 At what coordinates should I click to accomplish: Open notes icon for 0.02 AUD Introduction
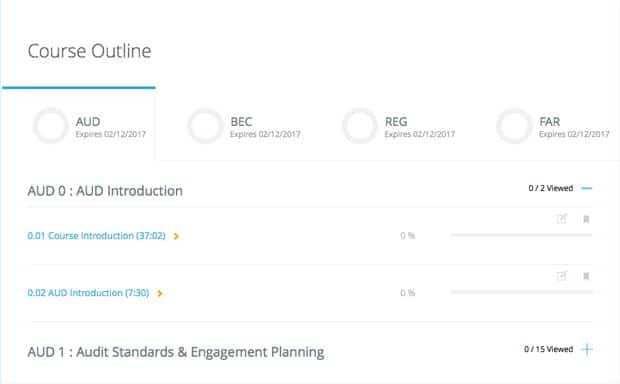point(562,276)
